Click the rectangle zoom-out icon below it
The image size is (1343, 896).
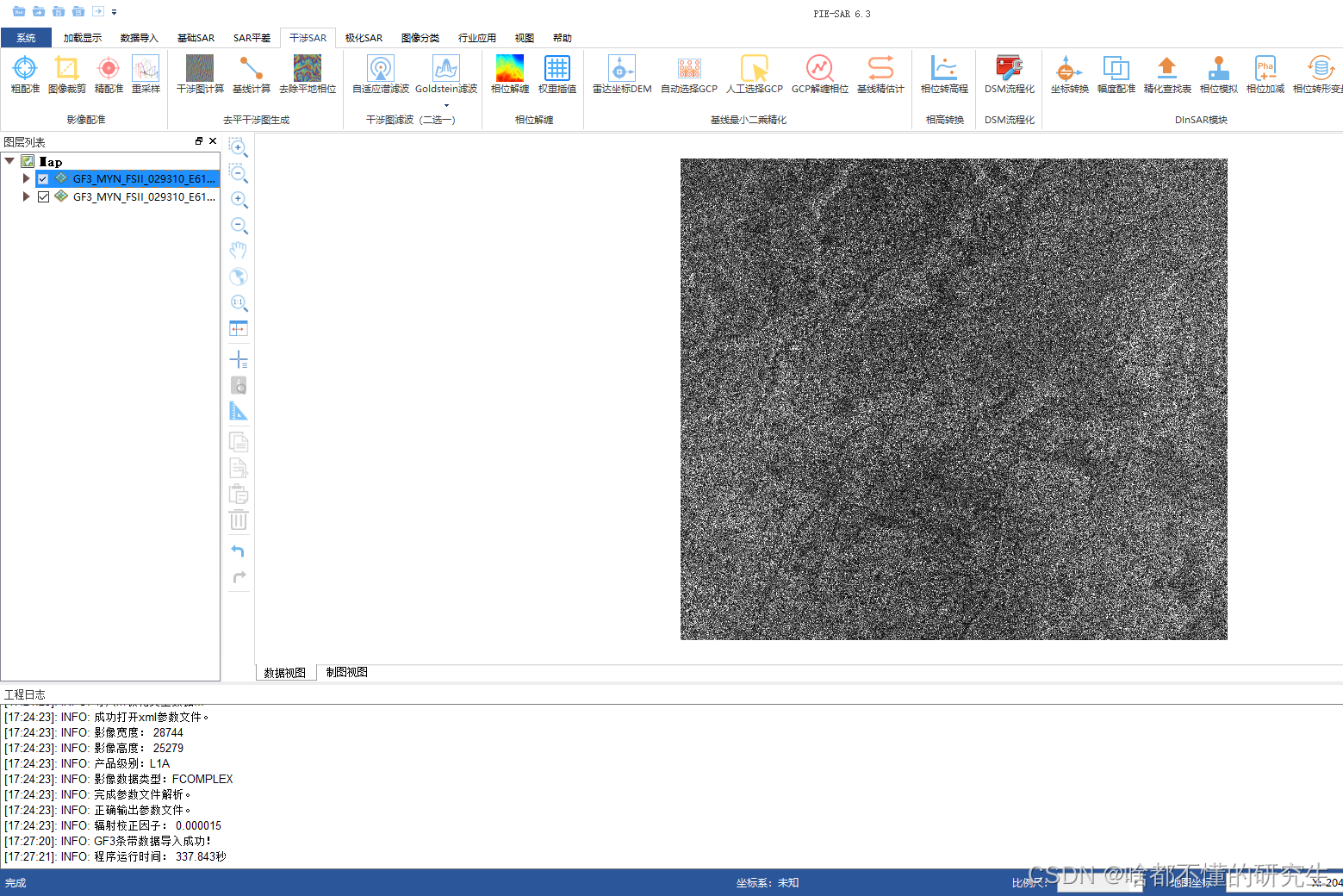(239, 174)
